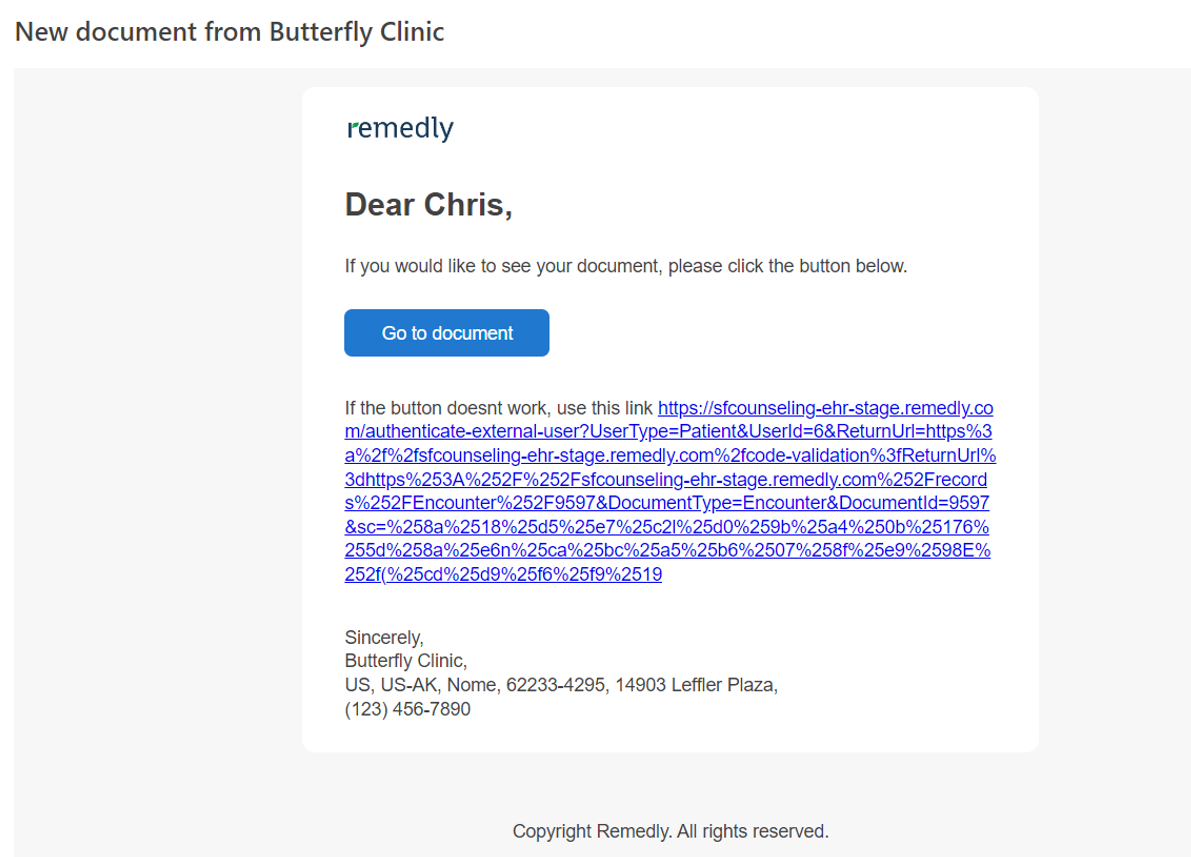Click link line containing Frecord

coord(665,479)
